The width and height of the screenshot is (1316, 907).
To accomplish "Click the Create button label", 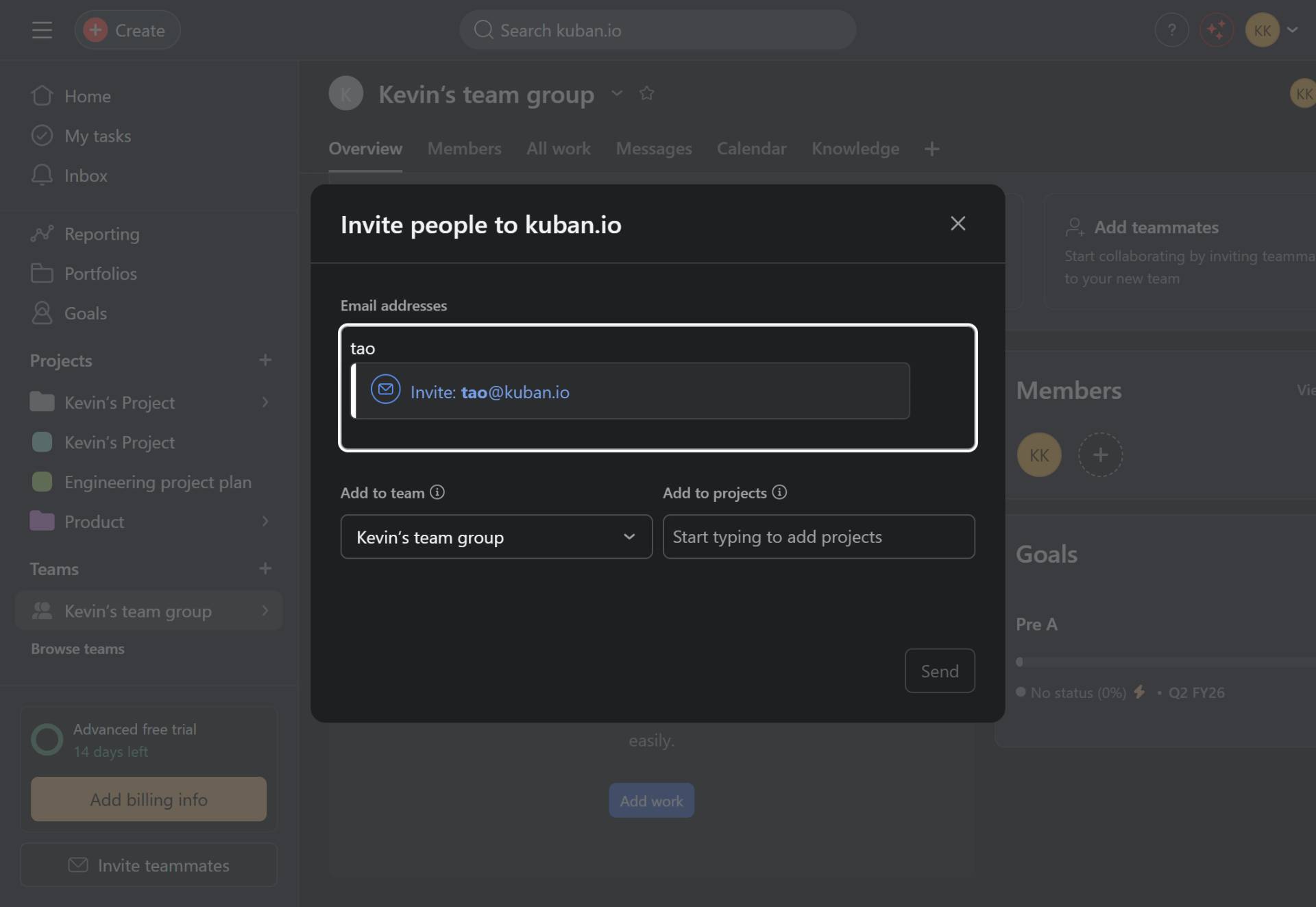I will click(140, 30).
